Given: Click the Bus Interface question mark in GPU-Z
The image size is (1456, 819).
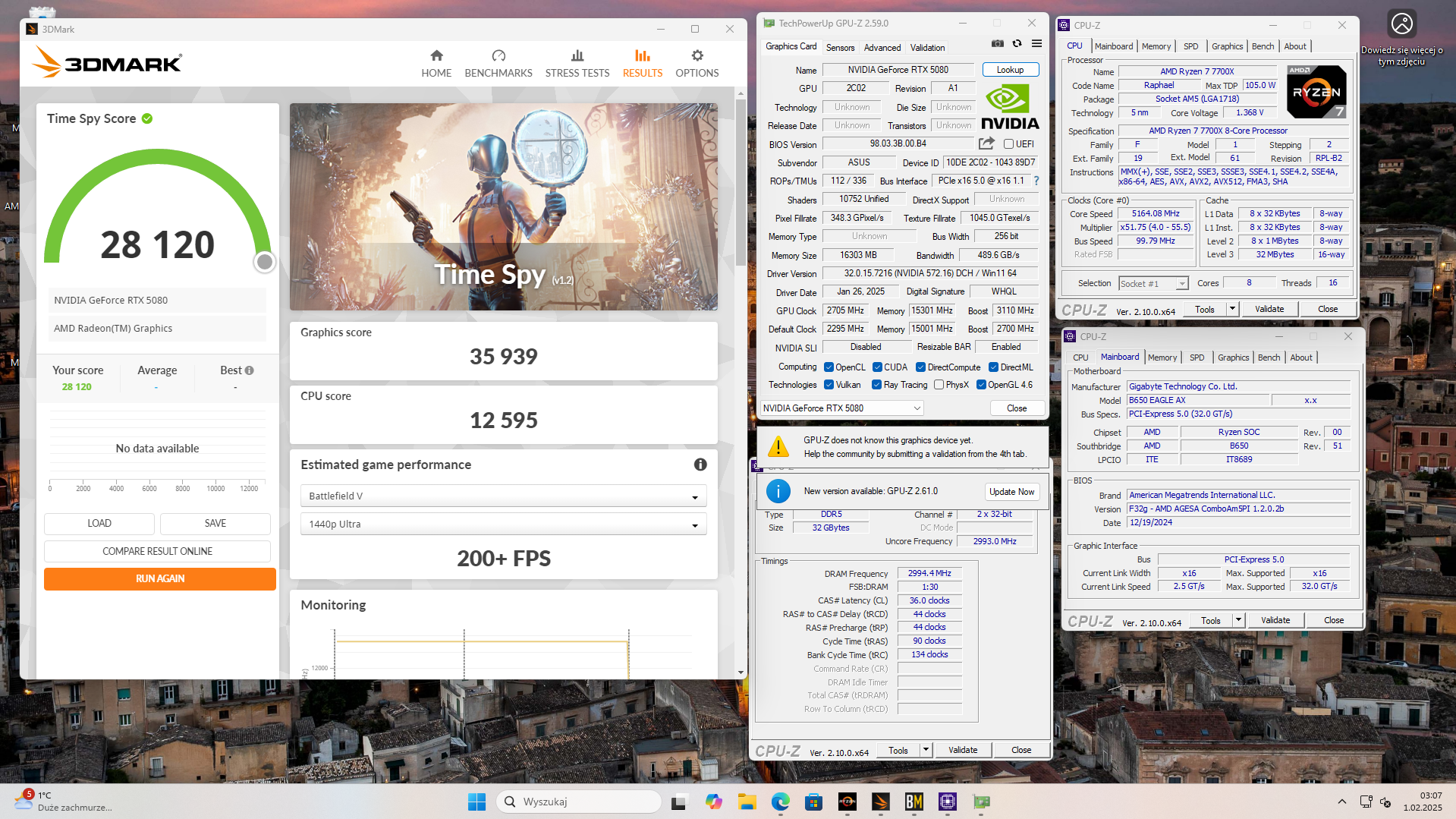Looking at the screenshot, I should [x=1036, y=181].
